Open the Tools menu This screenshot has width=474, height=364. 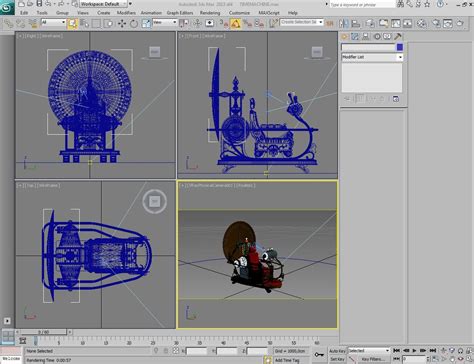[42, 13]
